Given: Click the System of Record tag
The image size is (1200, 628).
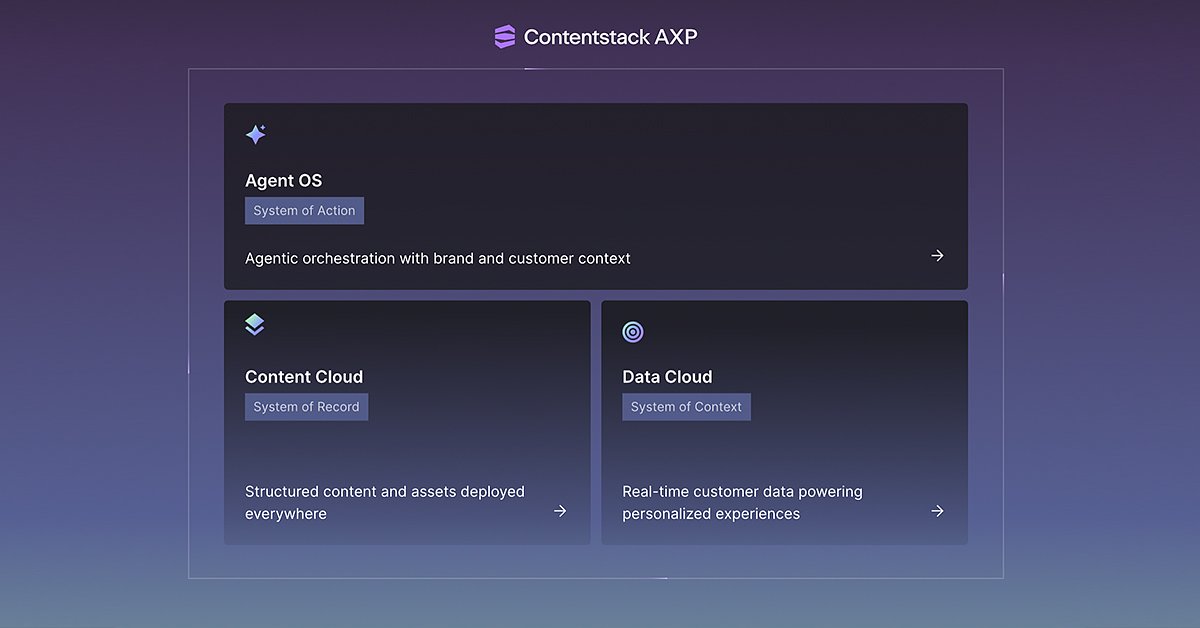Looking at the screenshot, I should pyautogui.click(x=306, y=407).
